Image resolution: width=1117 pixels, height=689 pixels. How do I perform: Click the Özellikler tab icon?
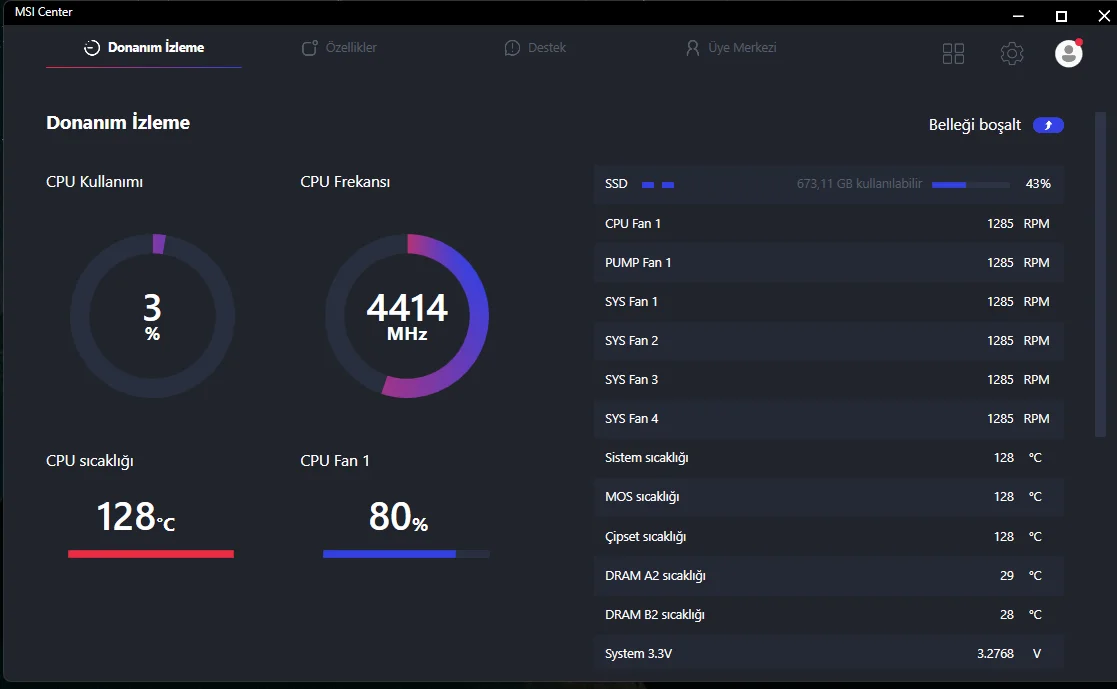tap(309, 48)
